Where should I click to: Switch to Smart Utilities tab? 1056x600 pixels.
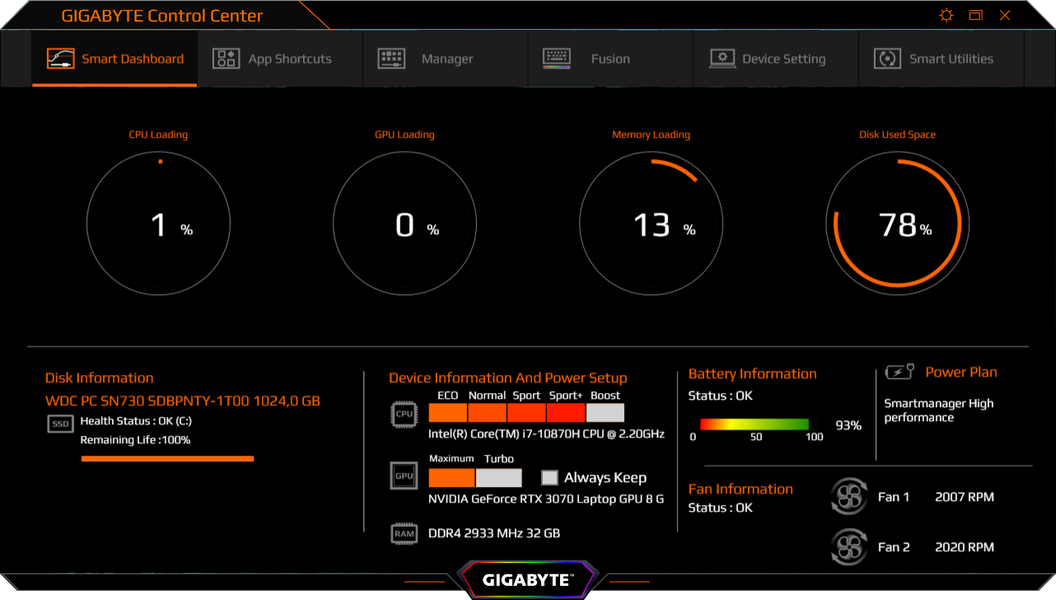942,59
